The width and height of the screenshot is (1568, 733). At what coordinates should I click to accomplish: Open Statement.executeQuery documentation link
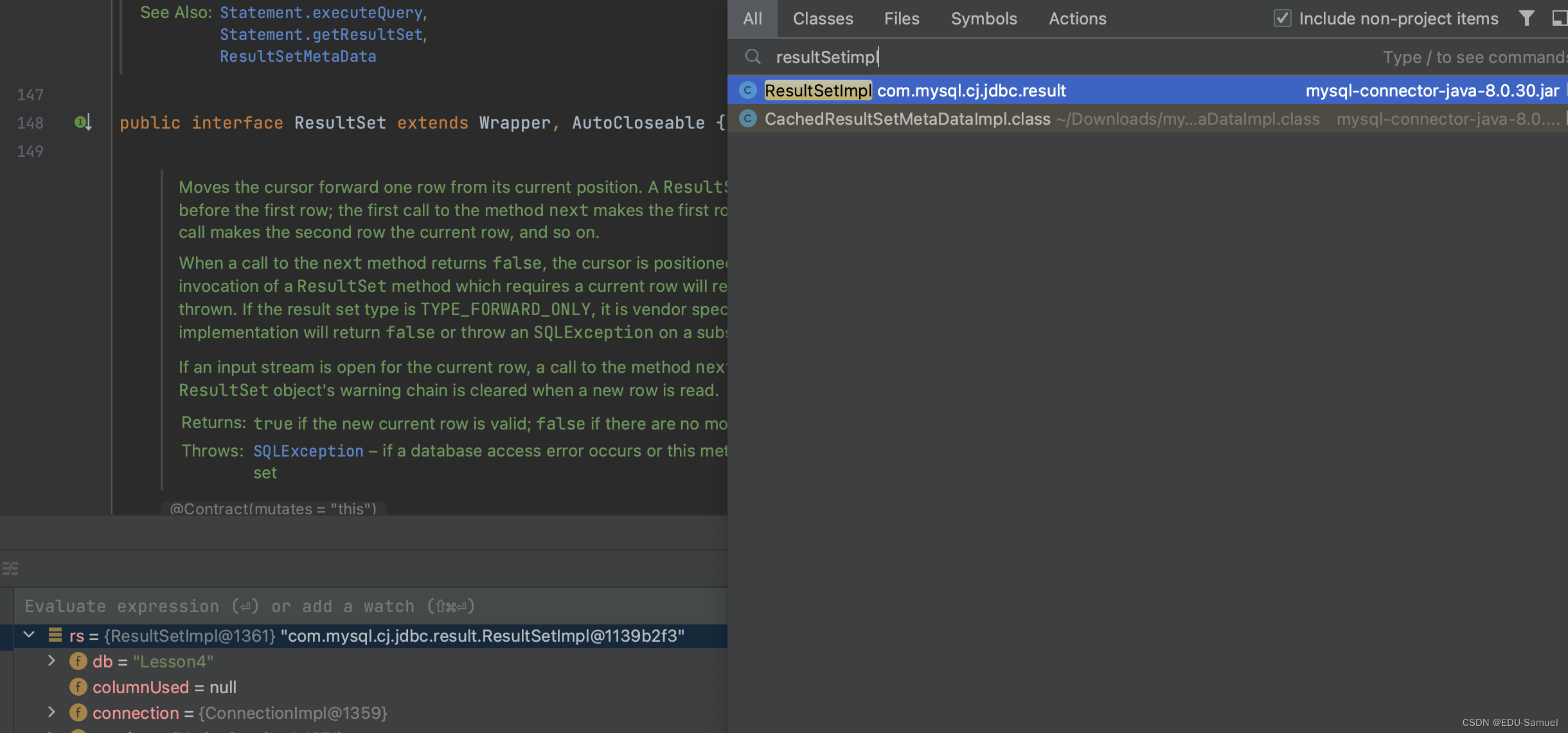click(x=321, y=13)
